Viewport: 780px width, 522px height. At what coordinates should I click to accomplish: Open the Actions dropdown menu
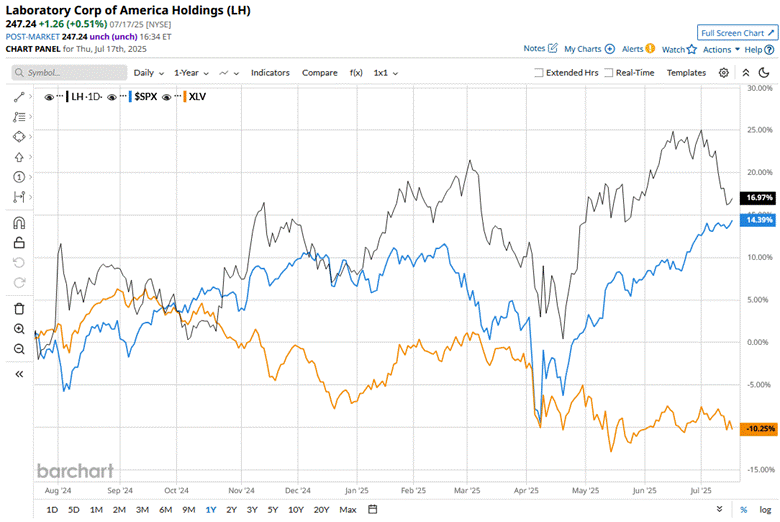pyautogui.click(x=721, y=49)
